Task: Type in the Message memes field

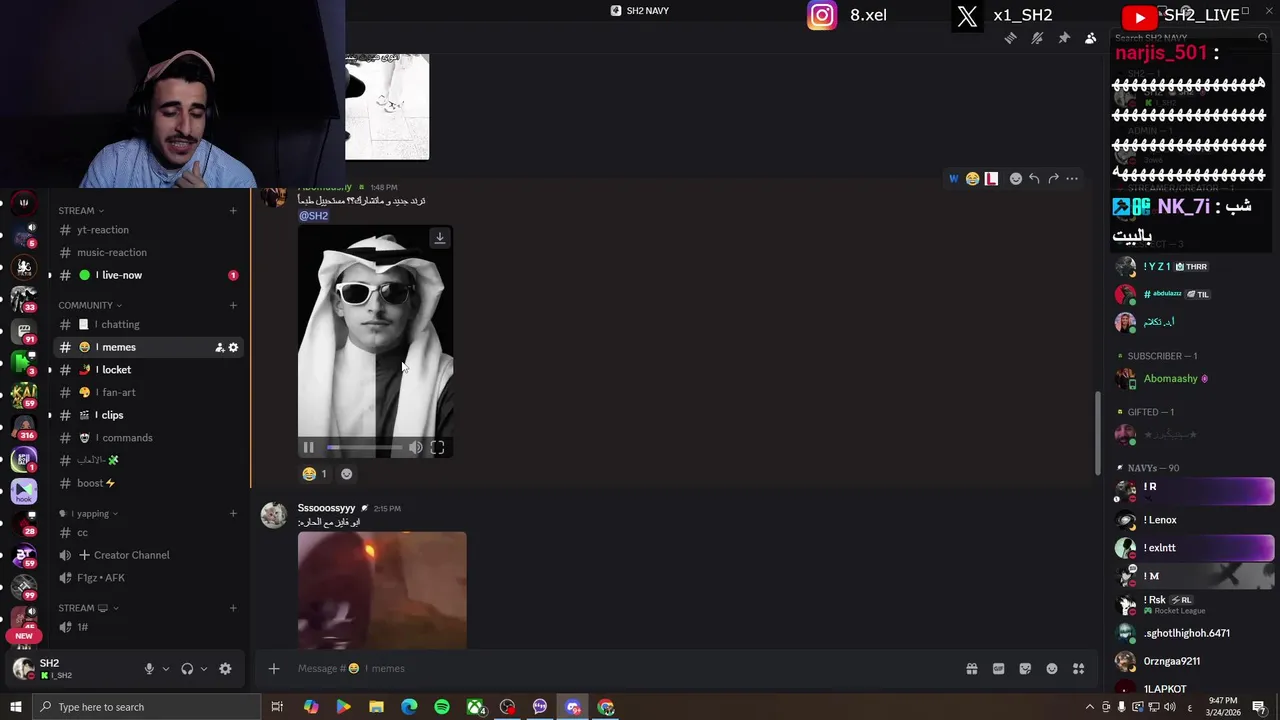Action: pos(620,669)
